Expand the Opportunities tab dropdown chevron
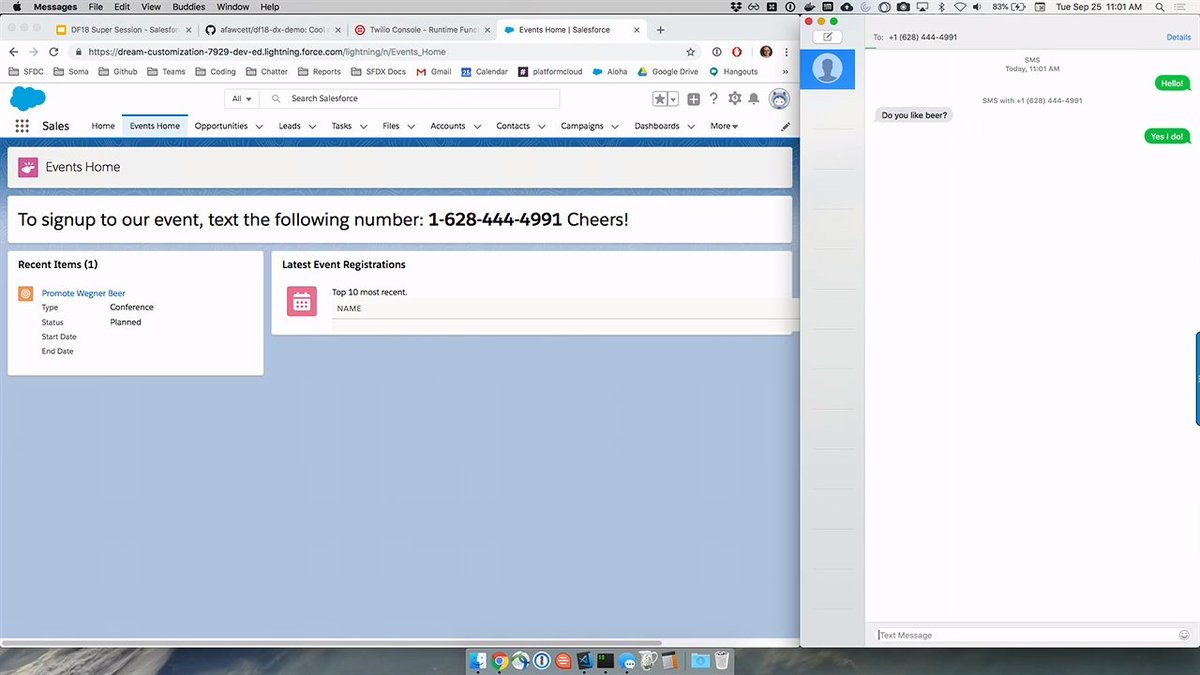Image resolution: width=1200 pixels, height=675 pixels. [260, 126]
